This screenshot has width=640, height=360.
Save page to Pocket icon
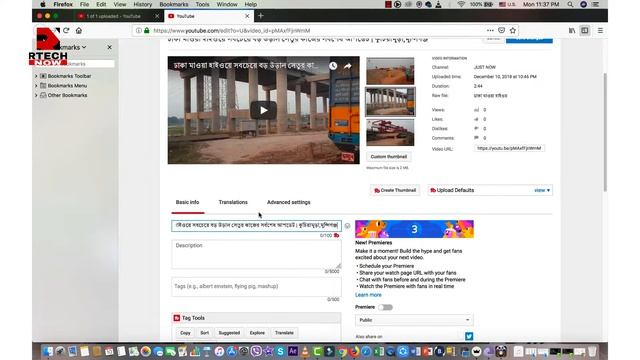pos(501,31)
